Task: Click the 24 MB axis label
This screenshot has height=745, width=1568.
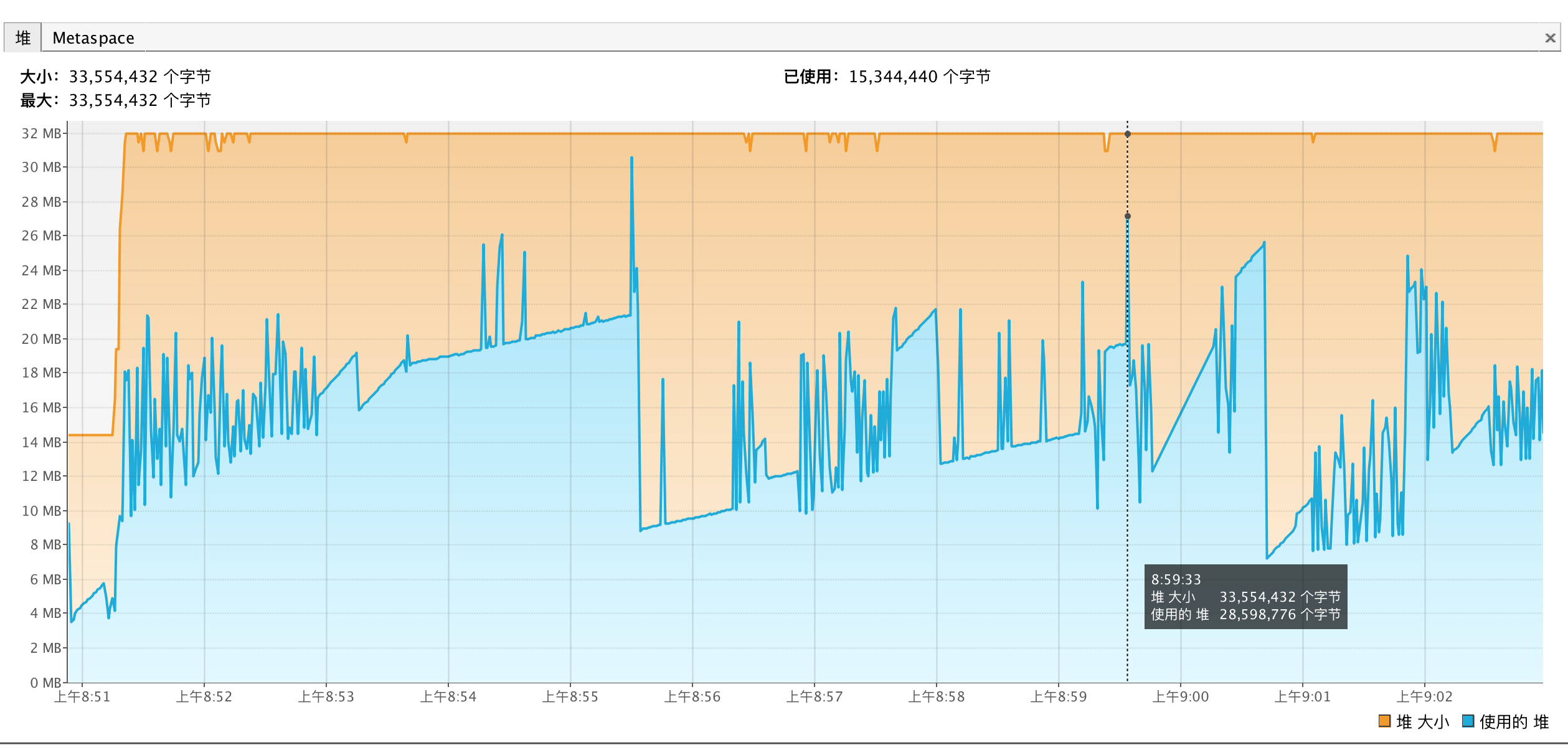Action: click(42, 270)
